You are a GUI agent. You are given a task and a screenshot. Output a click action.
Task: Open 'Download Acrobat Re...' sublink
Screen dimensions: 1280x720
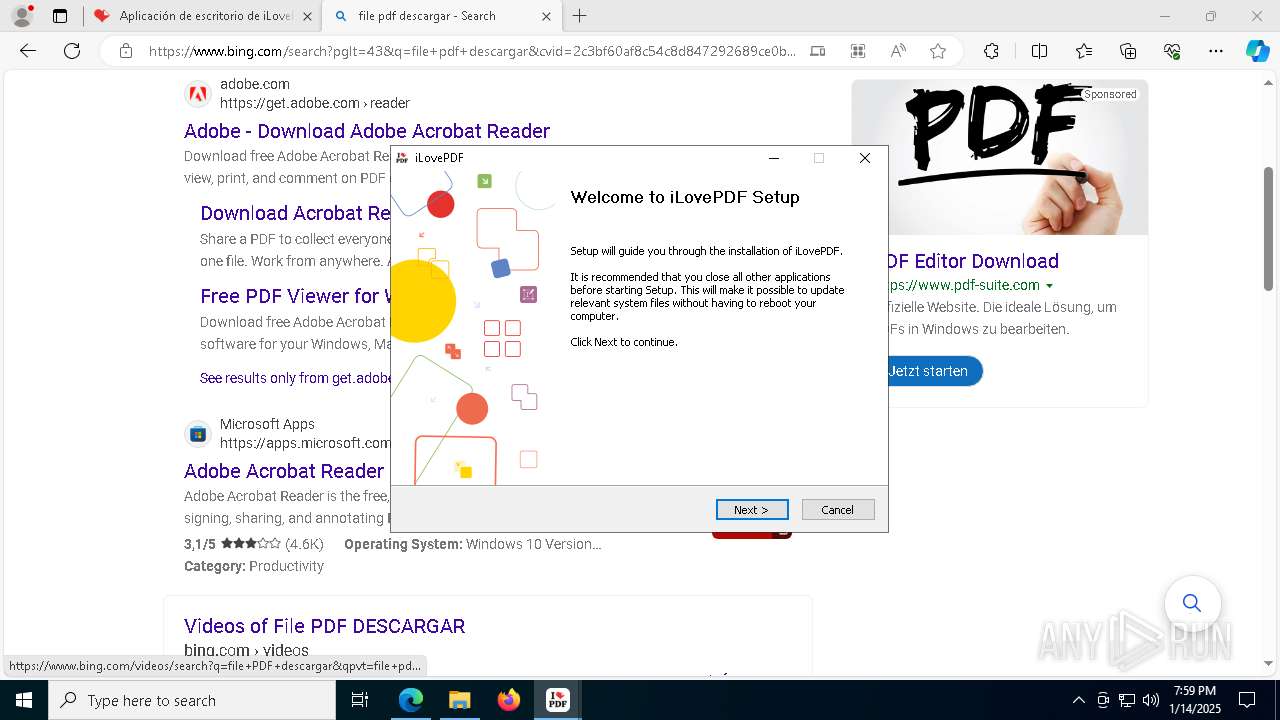295,213
